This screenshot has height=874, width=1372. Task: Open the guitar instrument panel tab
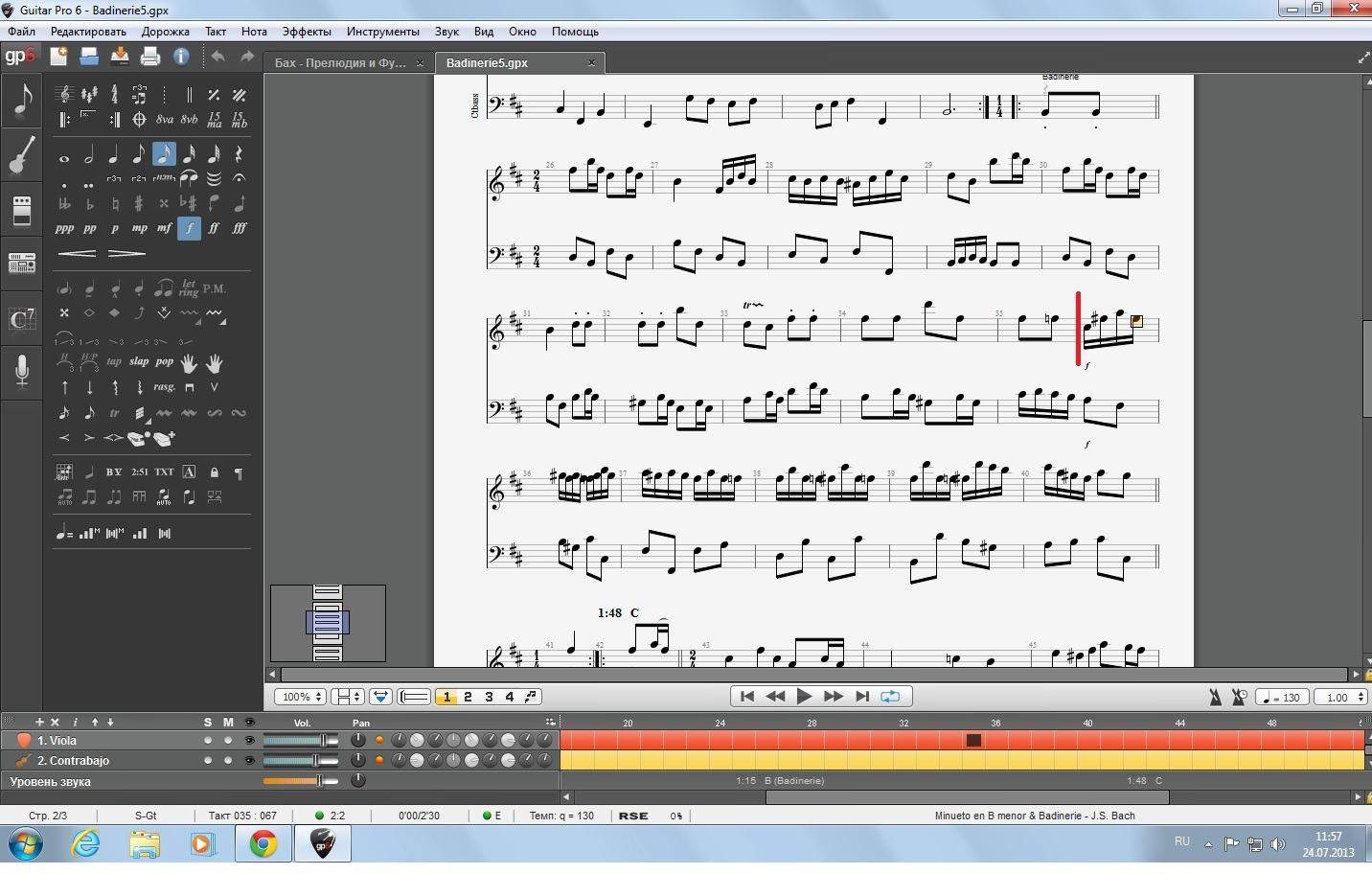[x=21, y=154]
